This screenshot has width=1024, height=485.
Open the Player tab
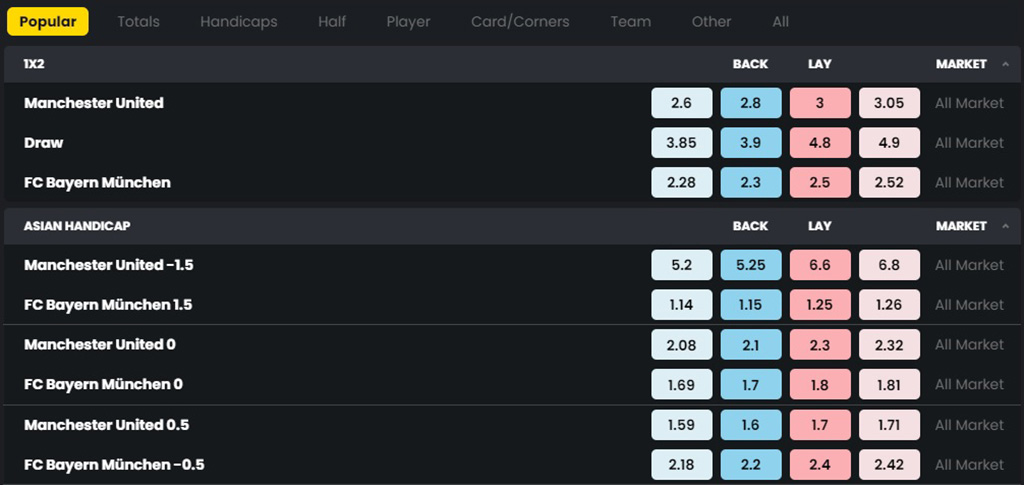(408, 22)
